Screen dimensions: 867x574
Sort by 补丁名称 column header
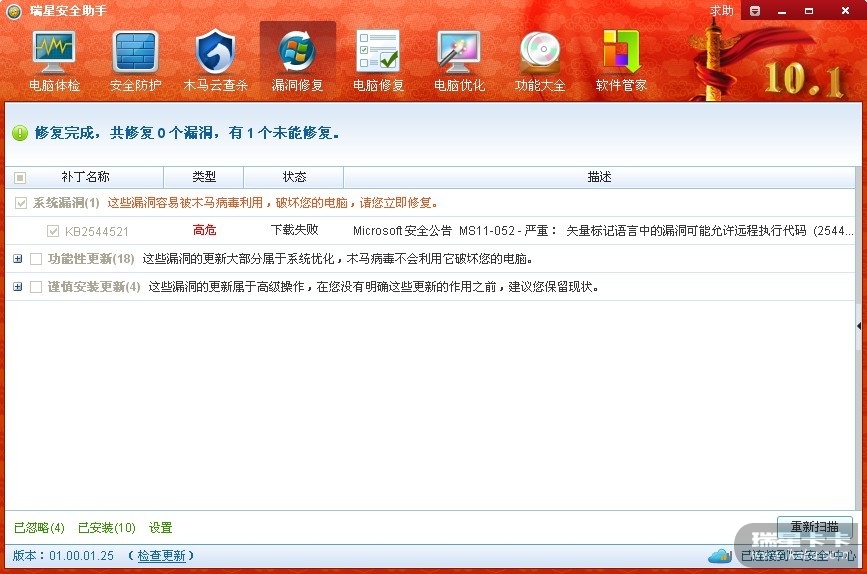[86, 177]
